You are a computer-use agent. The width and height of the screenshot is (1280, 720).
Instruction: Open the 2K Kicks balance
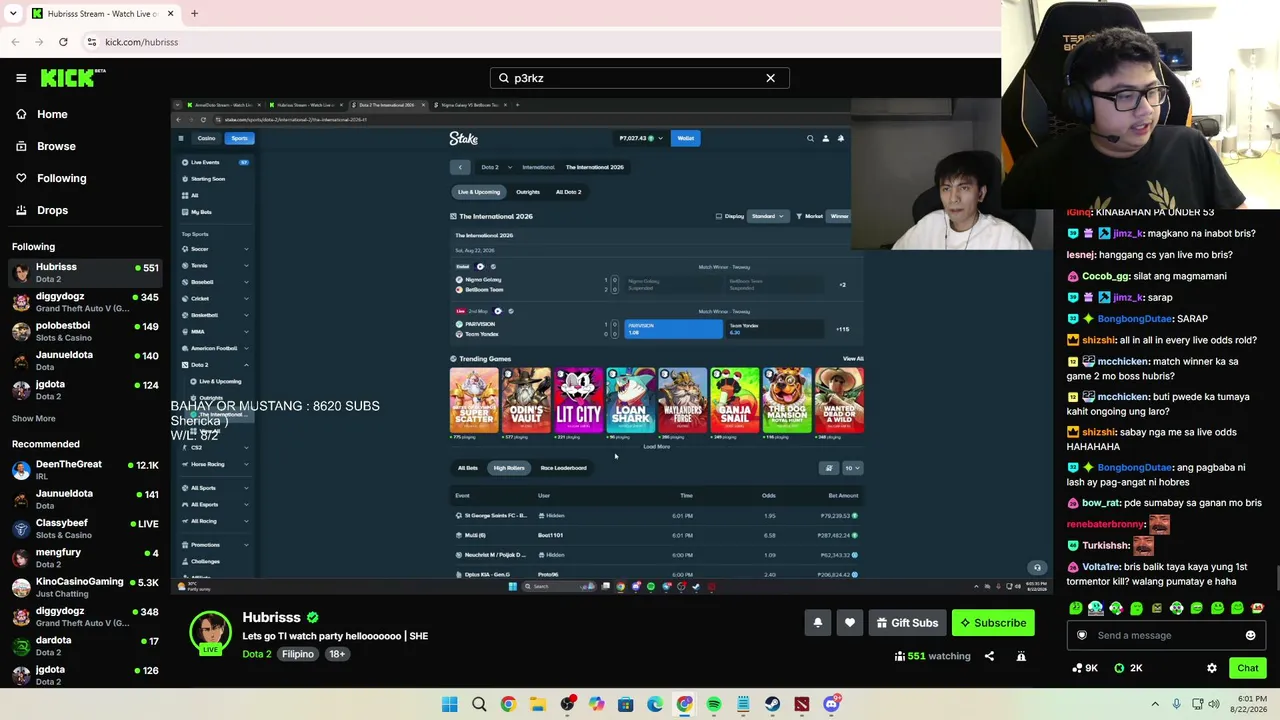[1129, 668]
